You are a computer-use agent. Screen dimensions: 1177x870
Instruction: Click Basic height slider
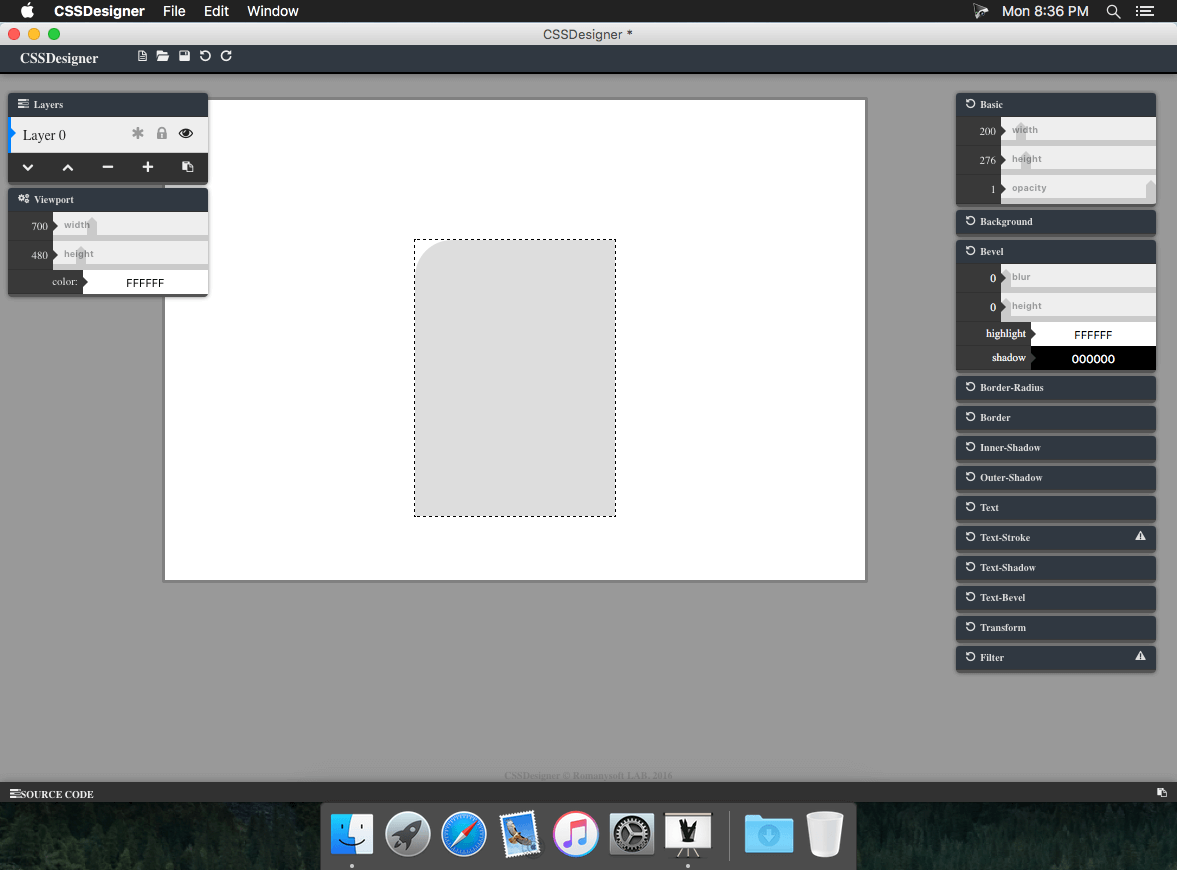pyautogui.click(x=1079, y=159)
